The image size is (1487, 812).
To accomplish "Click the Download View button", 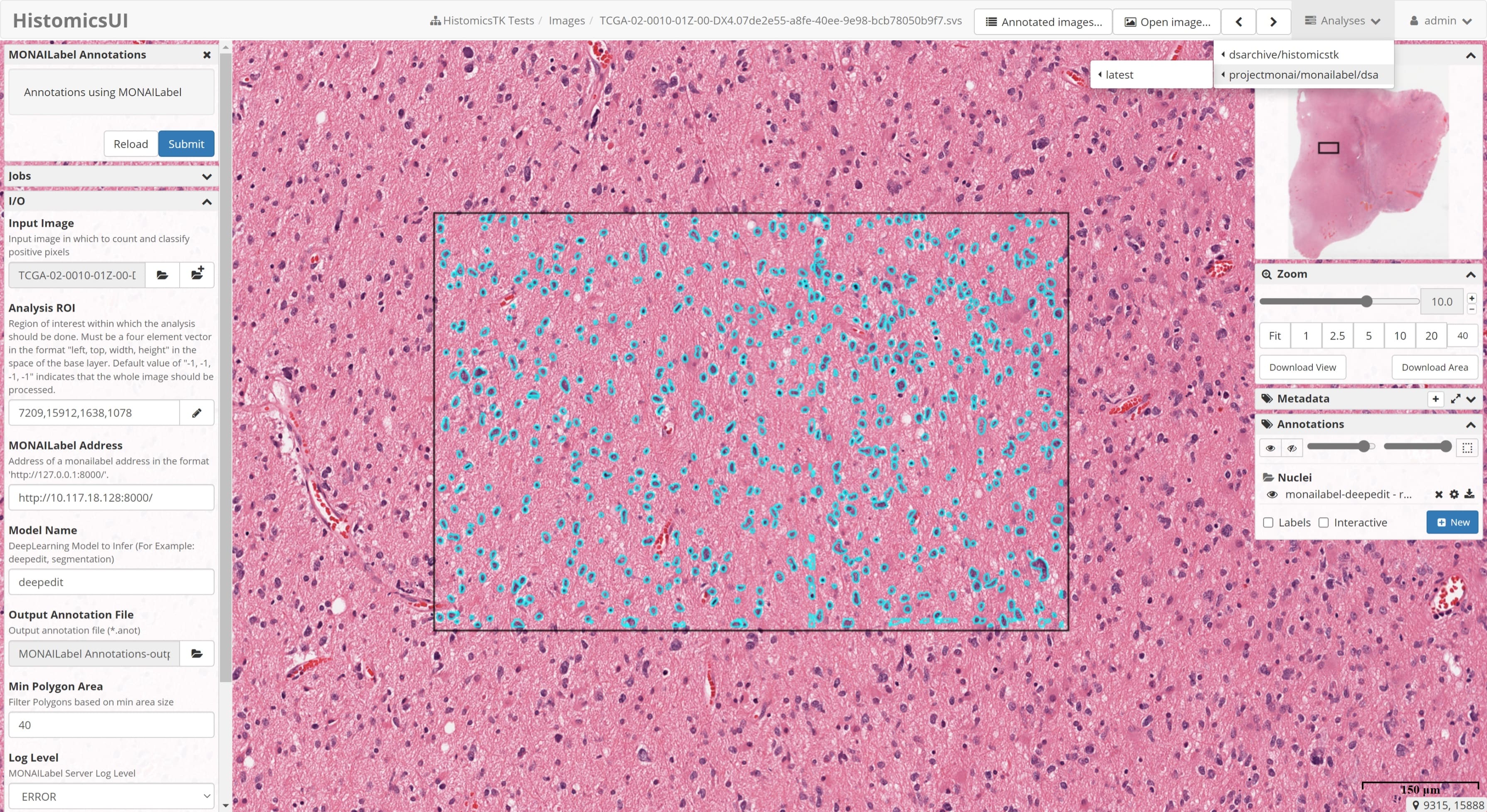I will coord(1302,367).
